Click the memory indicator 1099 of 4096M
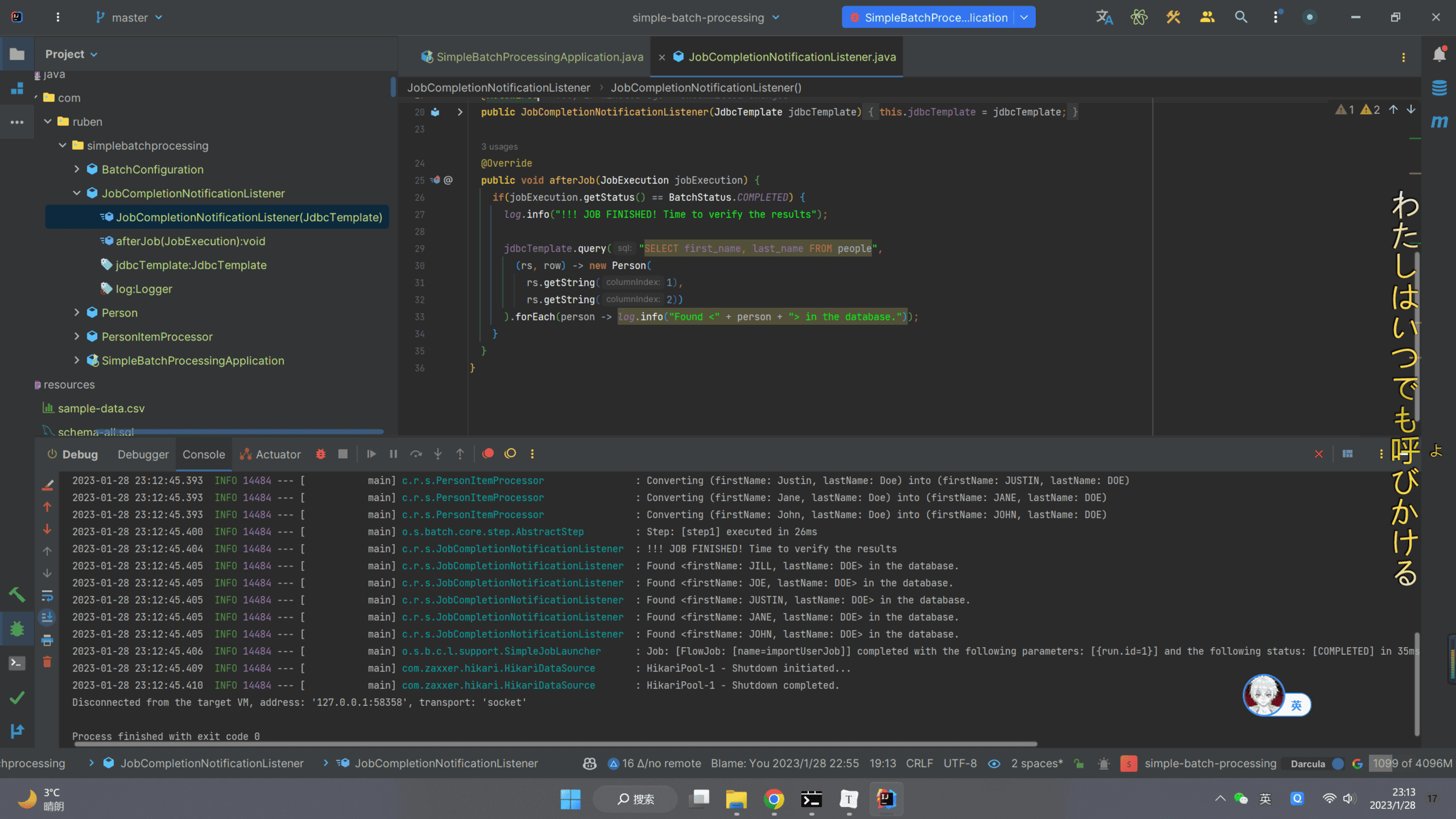This screenshot has height=819, width=1456. [x=1412, y=763]
